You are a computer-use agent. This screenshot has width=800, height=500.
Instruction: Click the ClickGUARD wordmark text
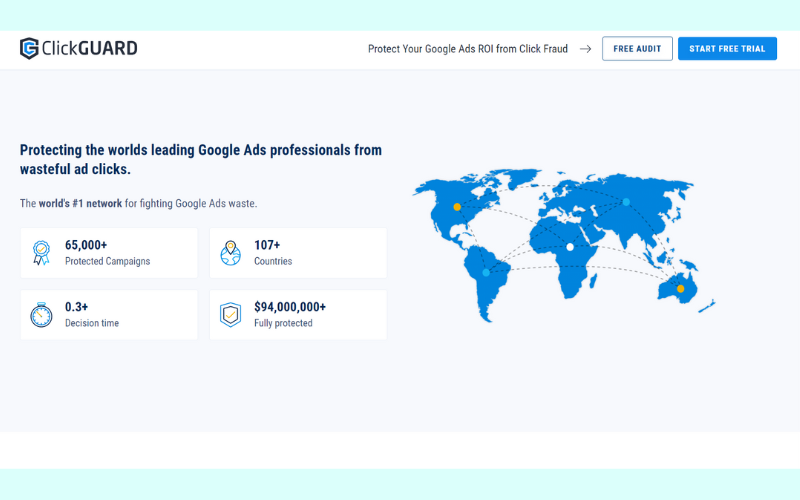point(89,48)
